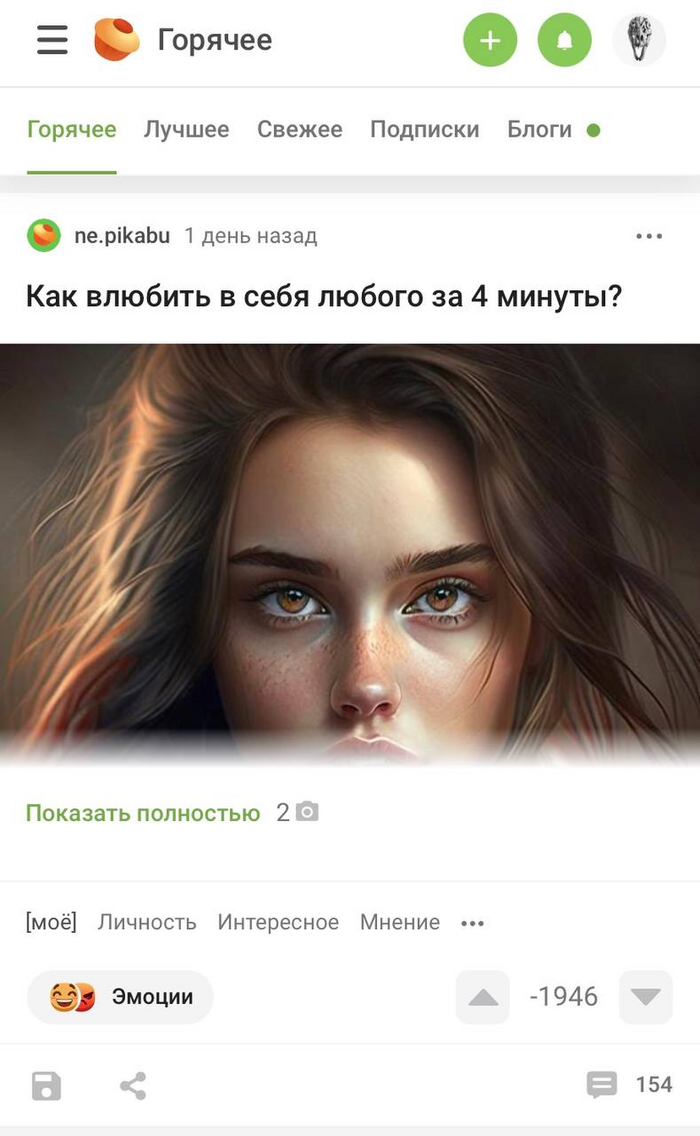Create a new post with plus button

[x=491, y=40]
